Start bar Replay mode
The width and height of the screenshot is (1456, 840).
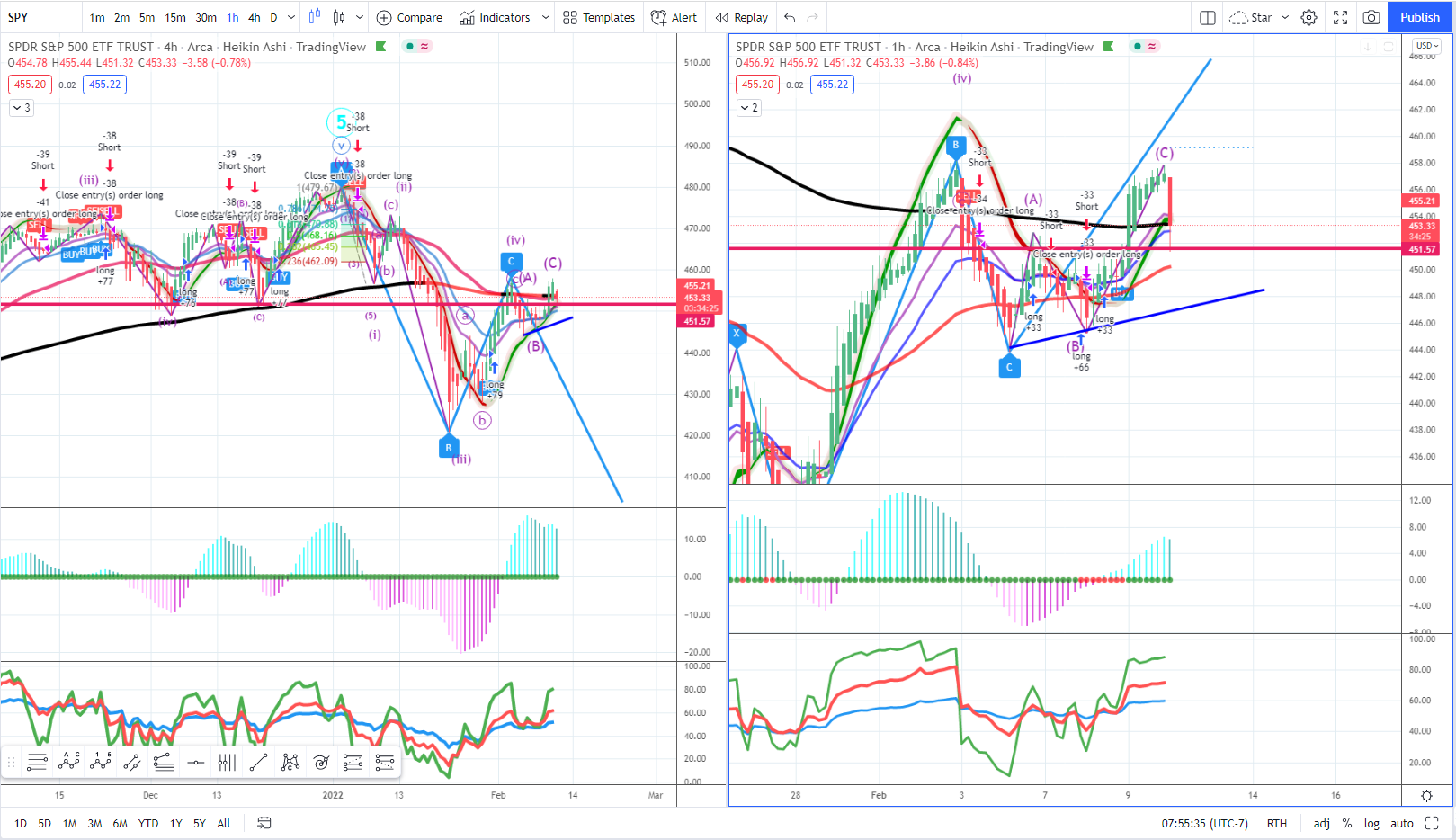[x=742, y=17]
